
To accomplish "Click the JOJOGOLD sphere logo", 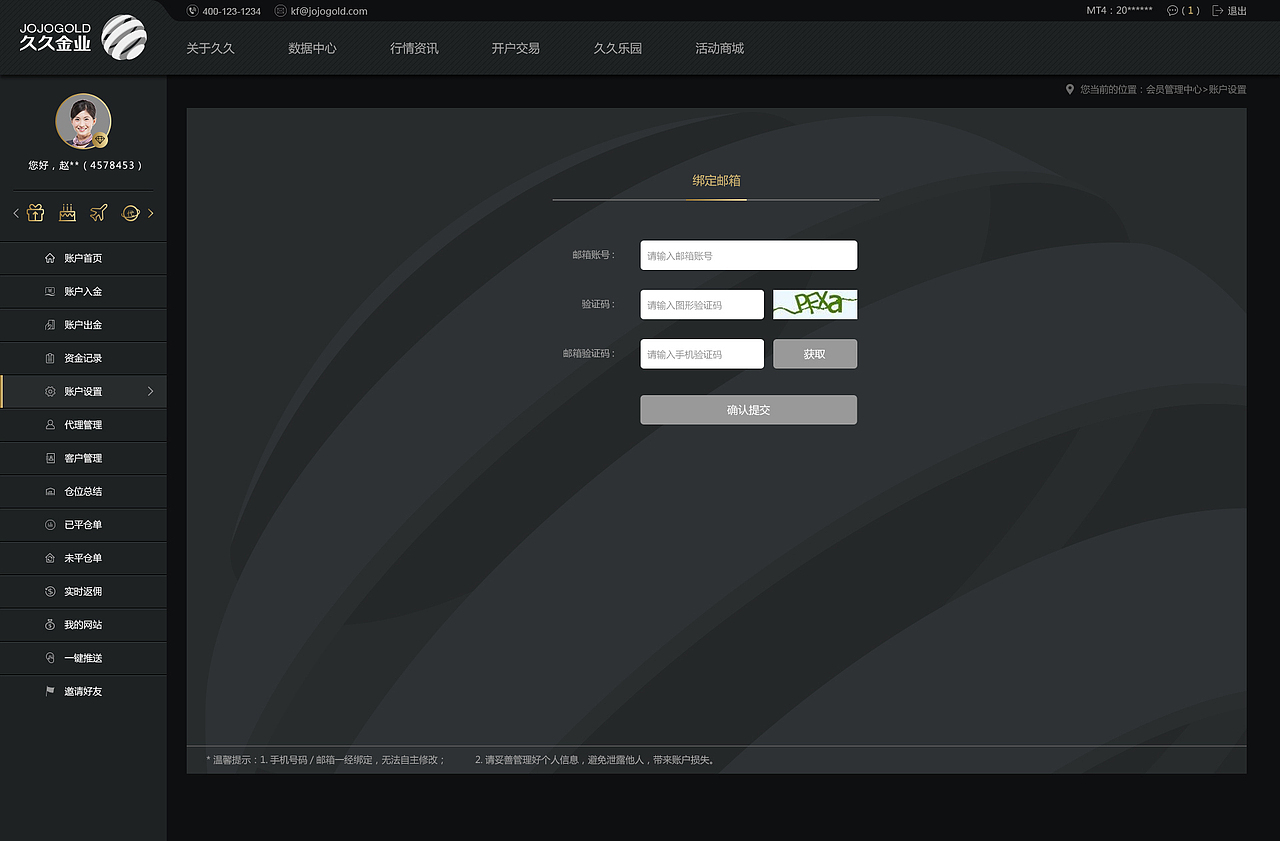I will (124, 37).
